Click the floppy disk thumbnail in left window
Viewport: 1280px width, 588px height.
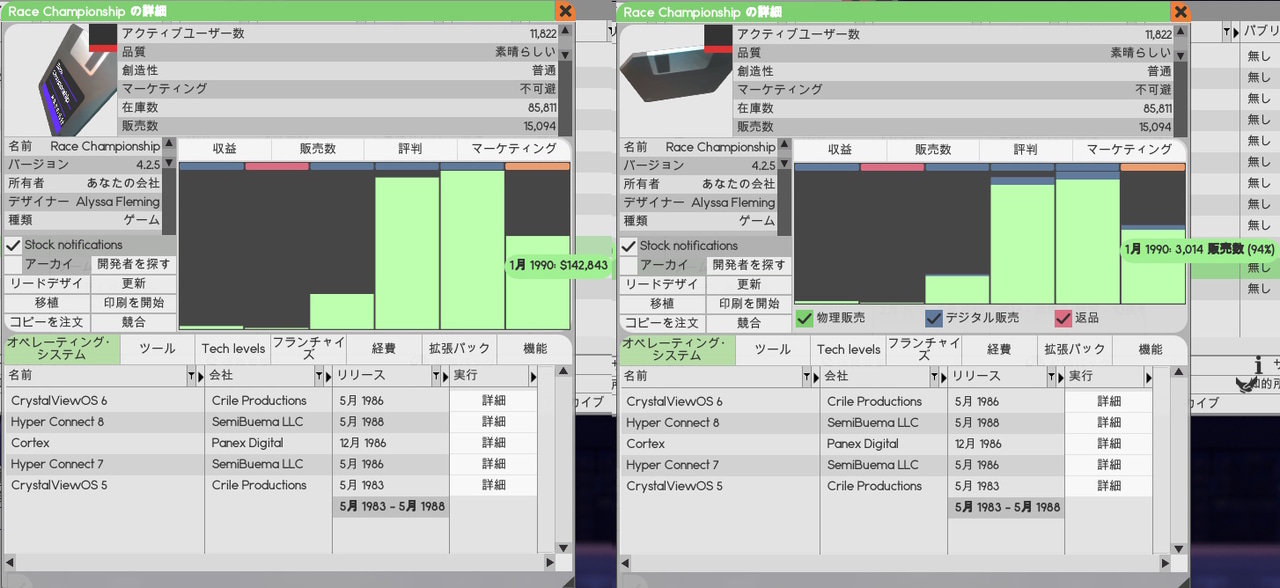(77, 80)
